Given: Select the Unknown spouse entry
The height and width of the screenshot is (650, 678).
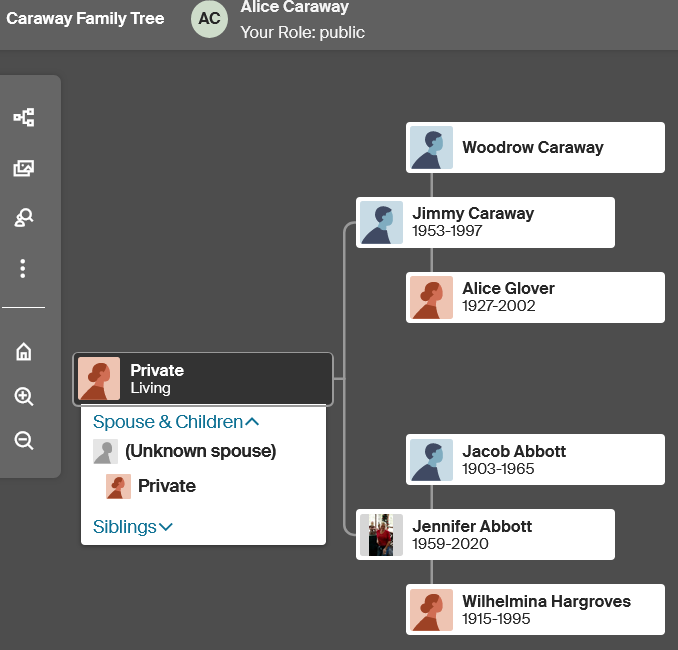Looking at the screenshot, I should click(x=185, y=451).
